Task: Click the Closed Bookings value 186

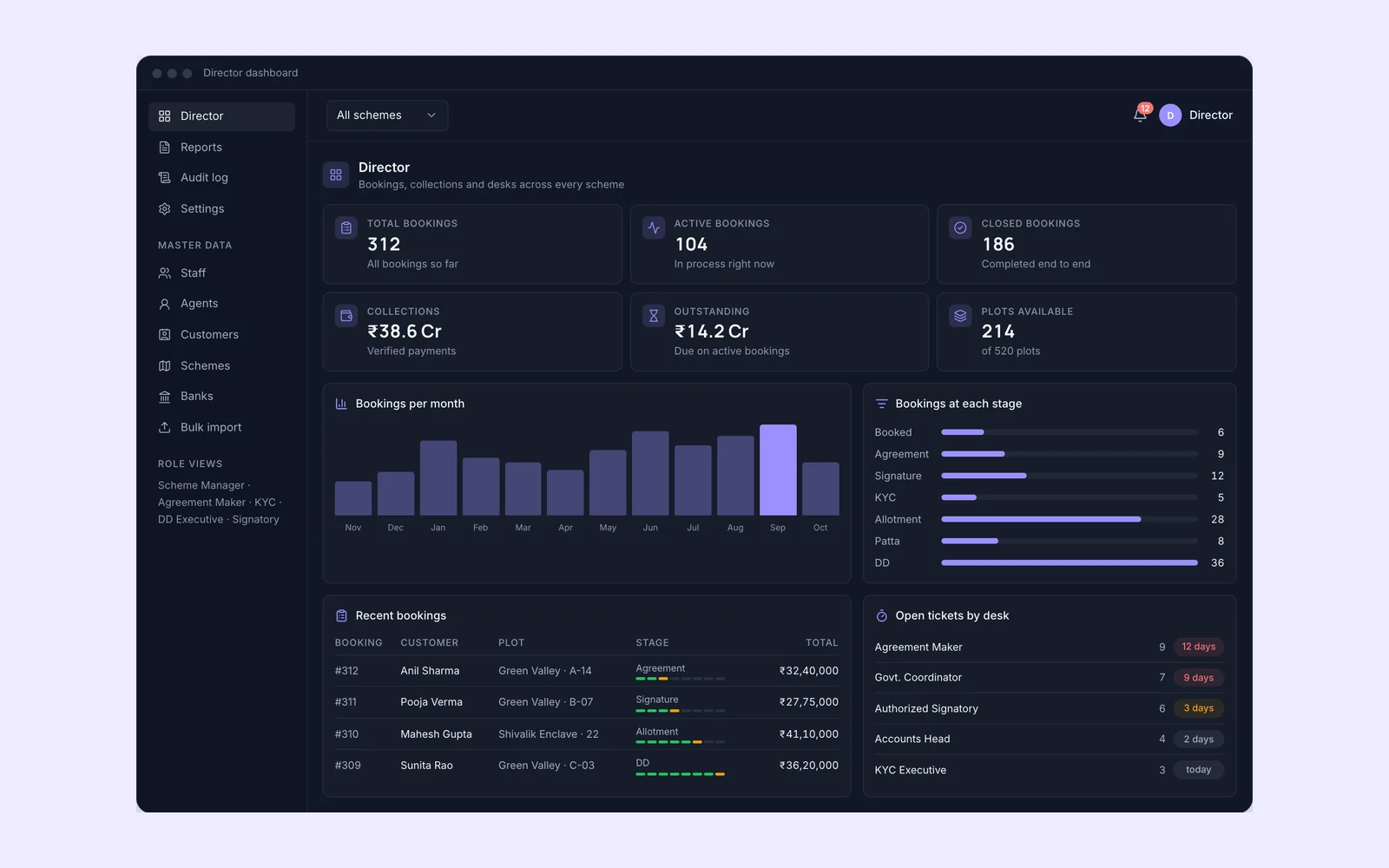Action: pos(998,245)
